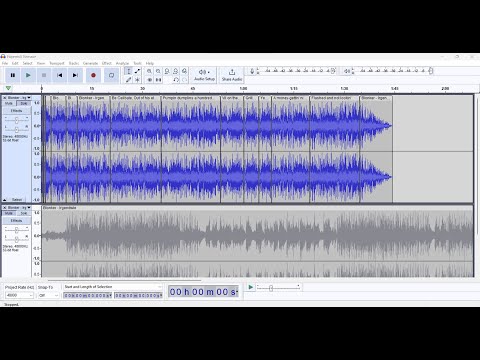Image resolution: width=480 pixels, height=360 pixels.
Task: Click the red Record button
Action: point(93,75)
